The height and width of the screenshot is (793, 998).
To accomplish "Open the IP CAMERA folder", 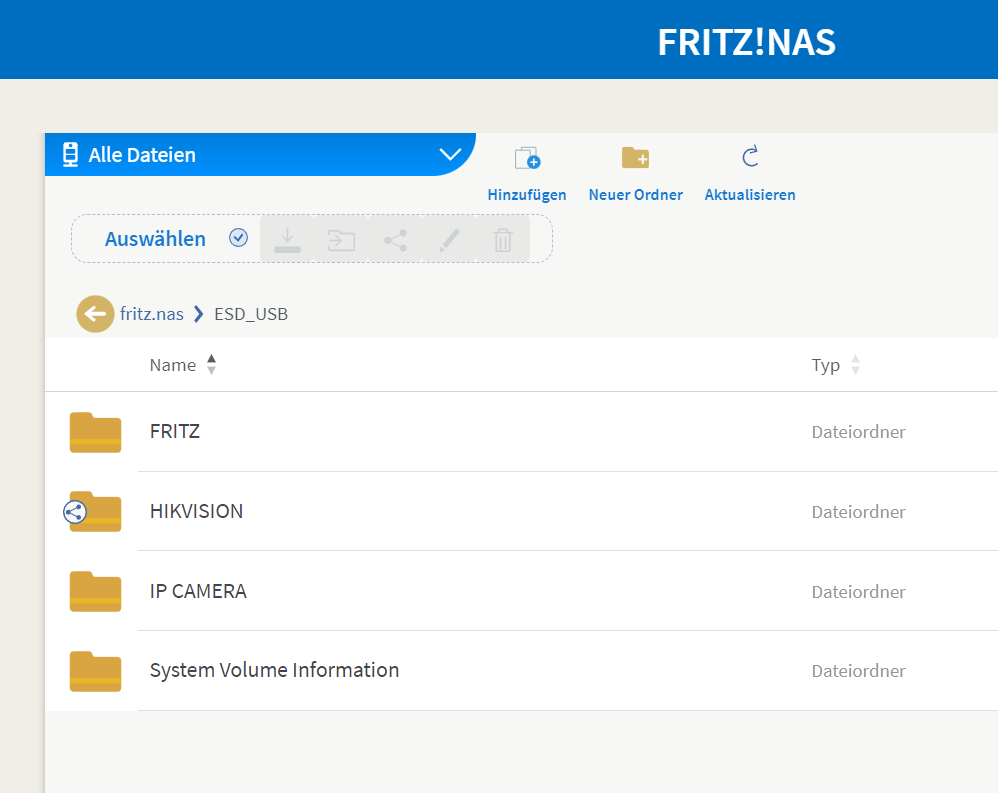I will click(x=198, y=591).
